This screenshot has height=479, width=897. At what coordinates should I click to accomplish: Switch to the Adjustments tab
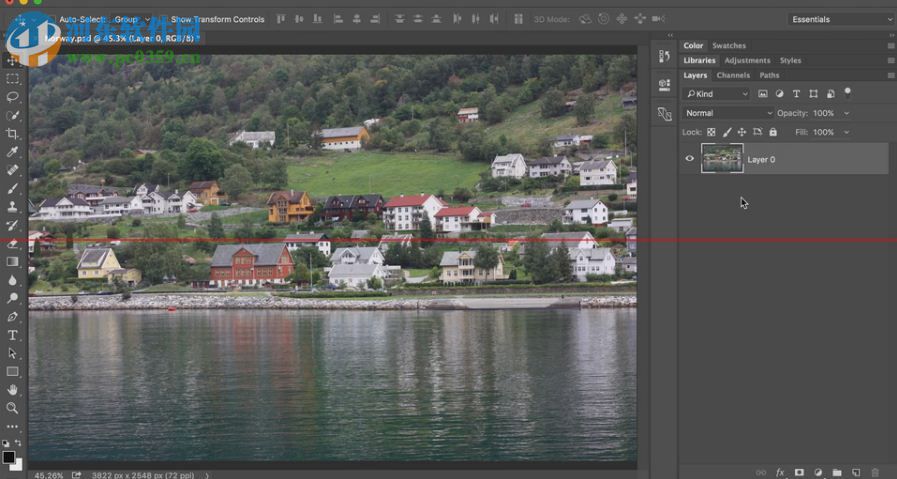point(747,61)
